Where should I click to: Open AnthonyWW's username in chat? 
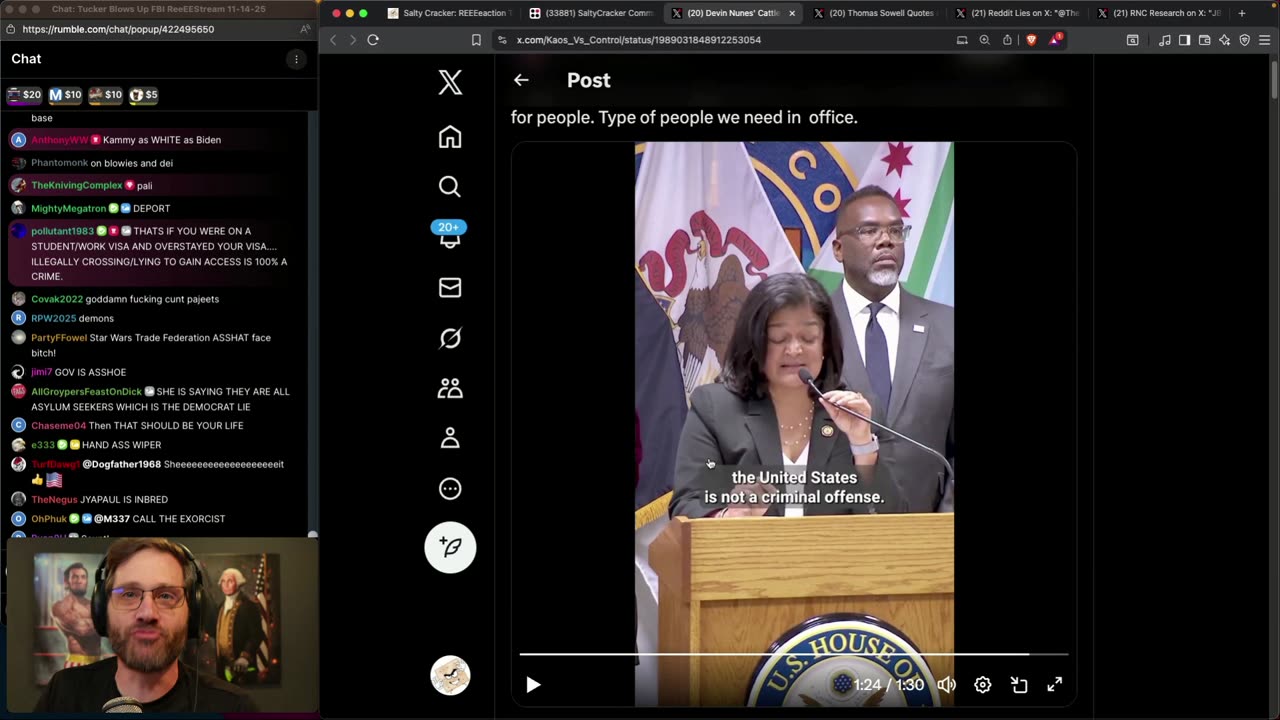(59, 140)
